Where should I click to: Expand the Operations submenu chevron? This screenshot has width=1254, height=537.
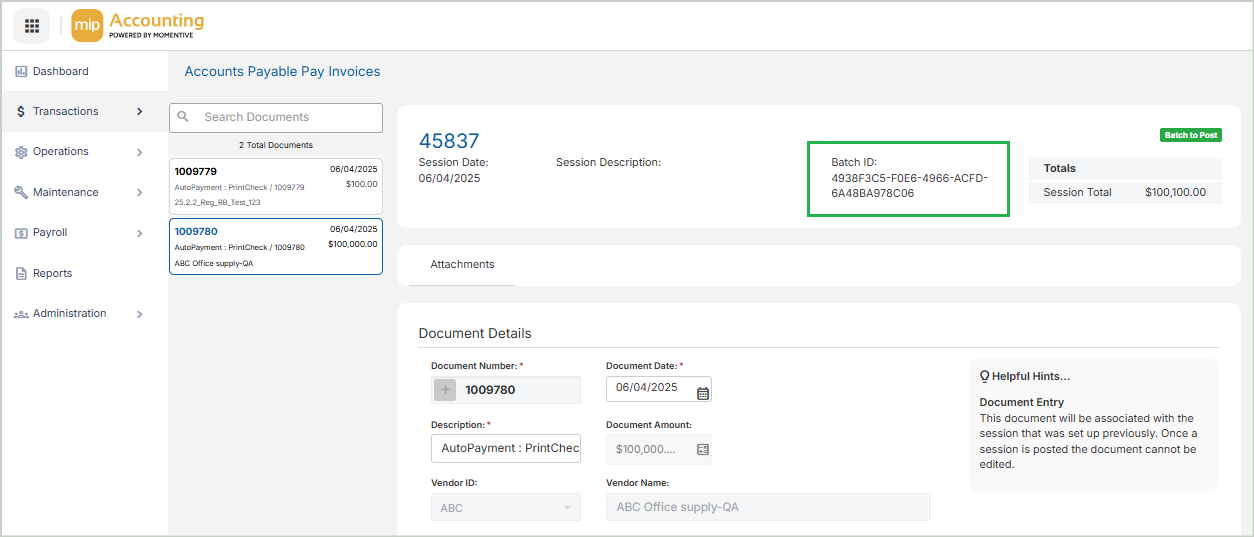tap(139, 152)
